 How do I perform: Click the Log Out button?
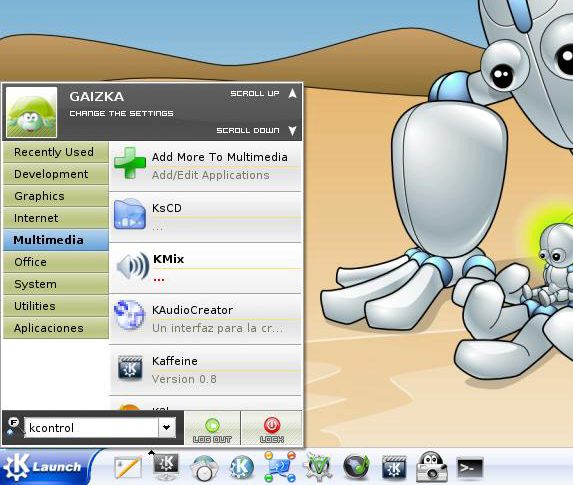click(212, 429)
